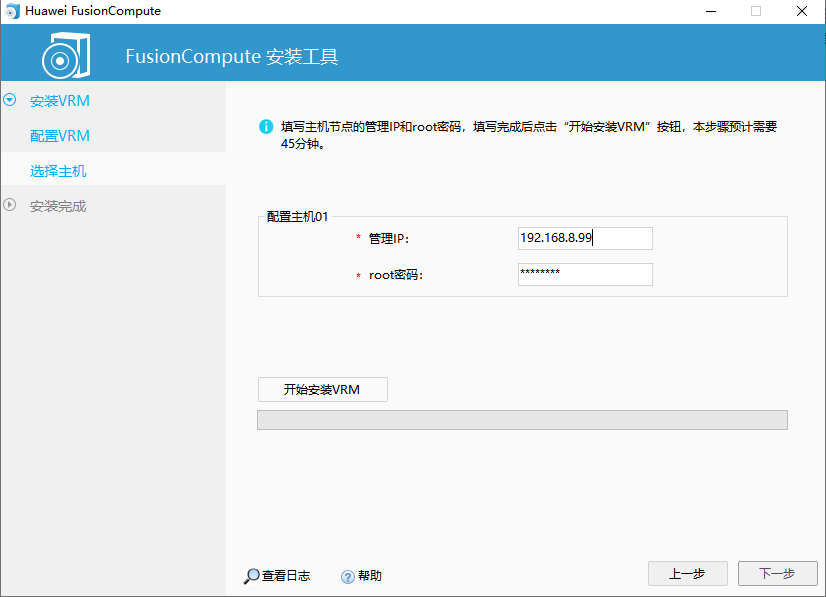Click inside the root密码 password field
The height and width of the screenshot is (597, 826).
[x=585, y=274]
